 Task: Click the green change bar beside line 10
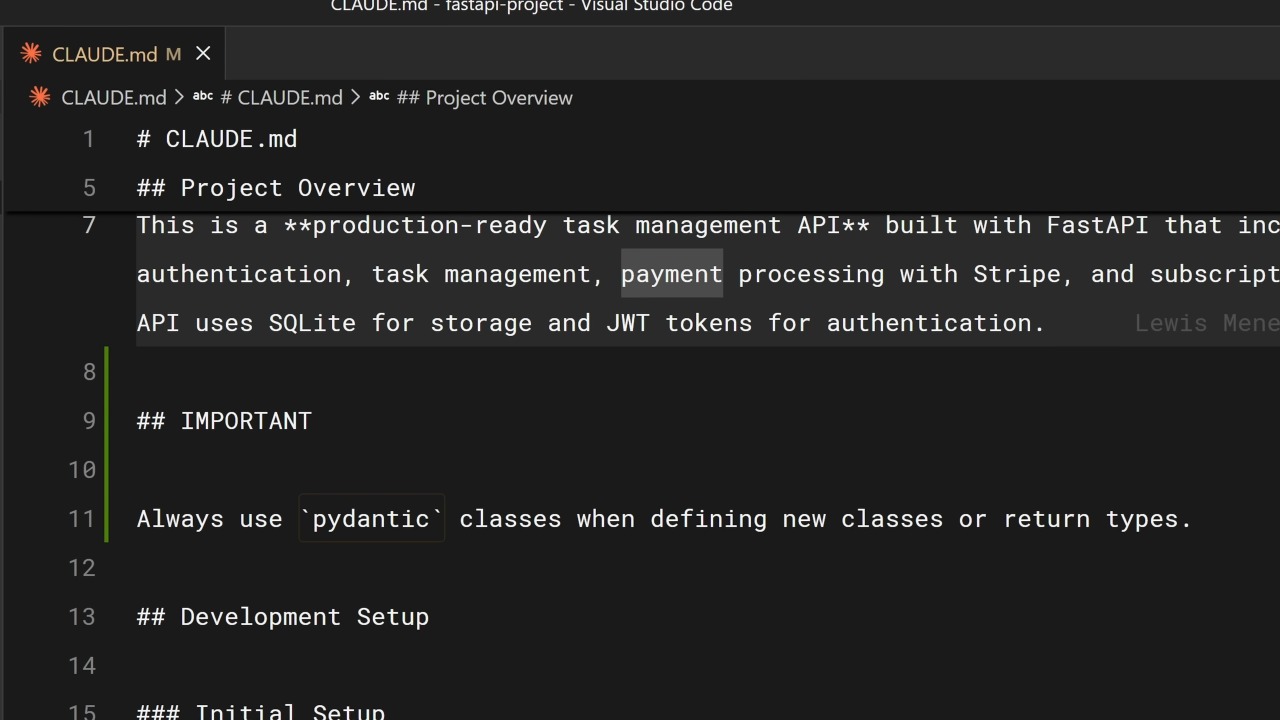[106, 470]
